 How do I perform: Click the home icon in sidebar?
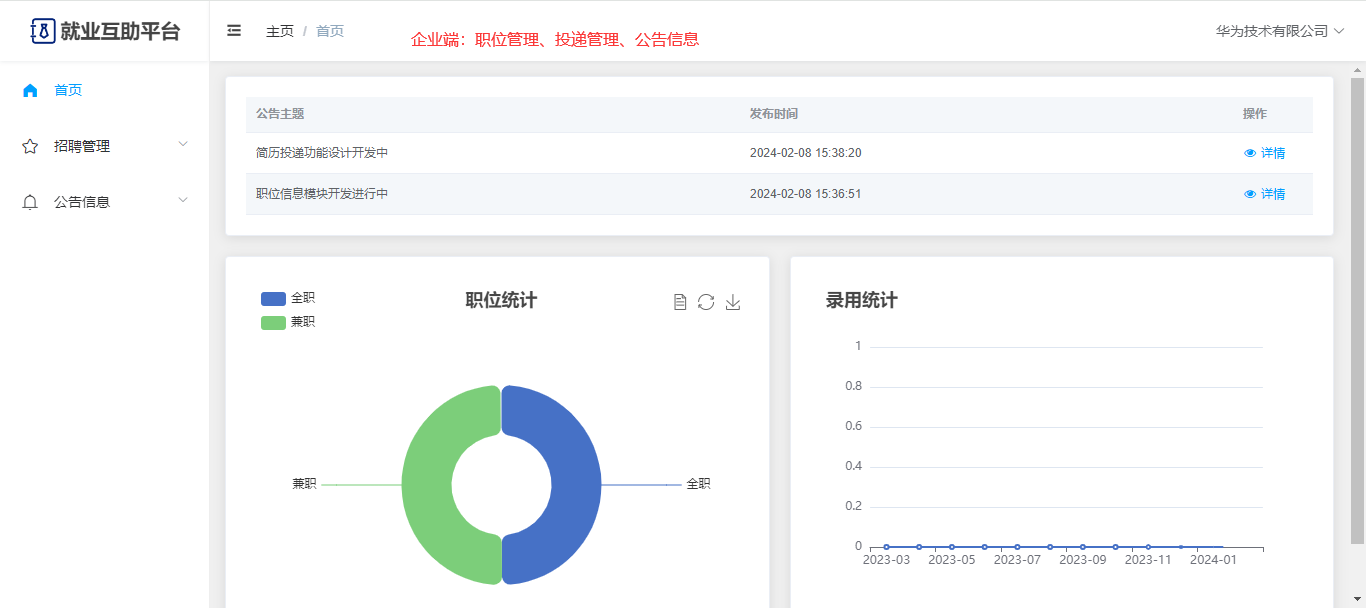click(30, 90)
